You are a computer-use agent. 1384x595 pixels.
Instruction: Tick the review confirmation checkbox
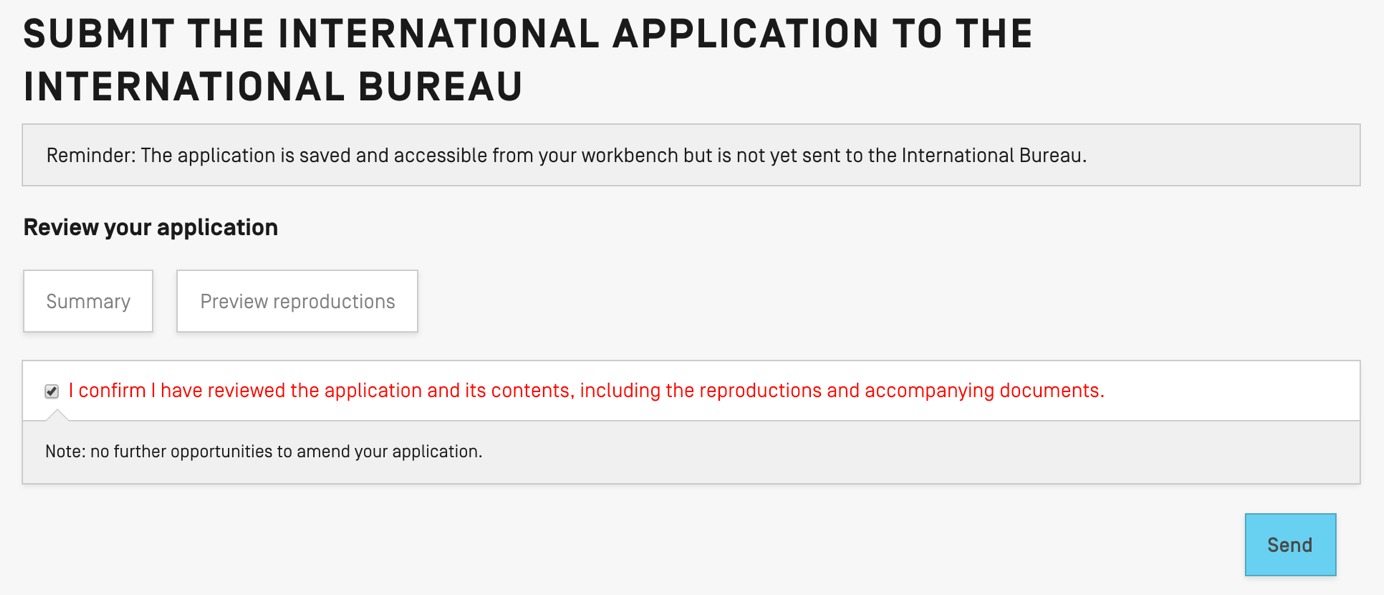52,391
